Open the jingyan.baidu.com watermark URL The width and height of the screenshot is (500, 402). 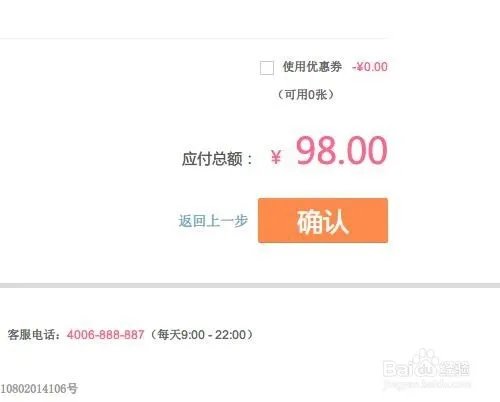427,384
